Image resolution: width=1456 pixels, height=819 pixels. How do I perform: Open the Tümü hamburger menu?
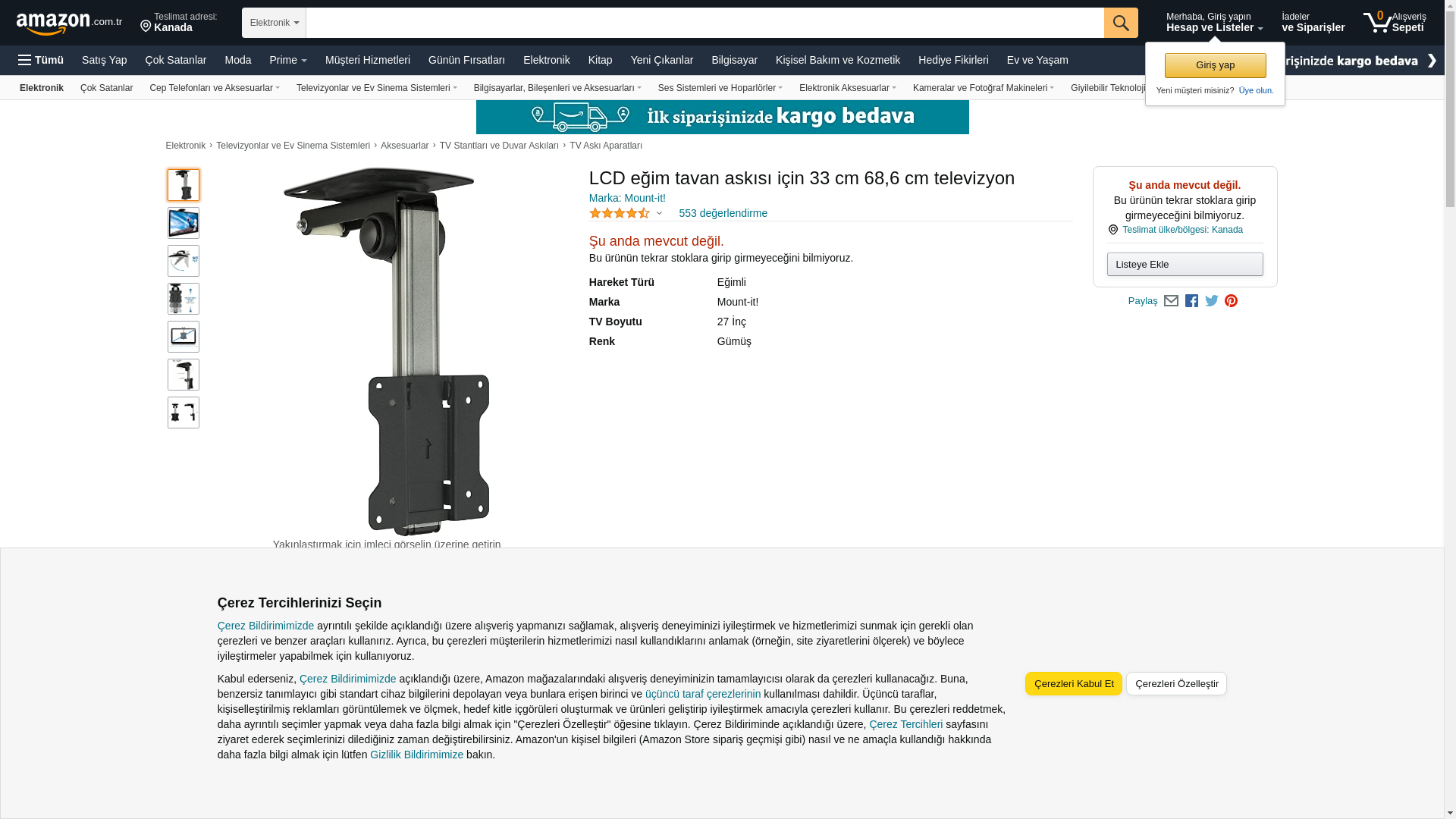tap(41, 60)
